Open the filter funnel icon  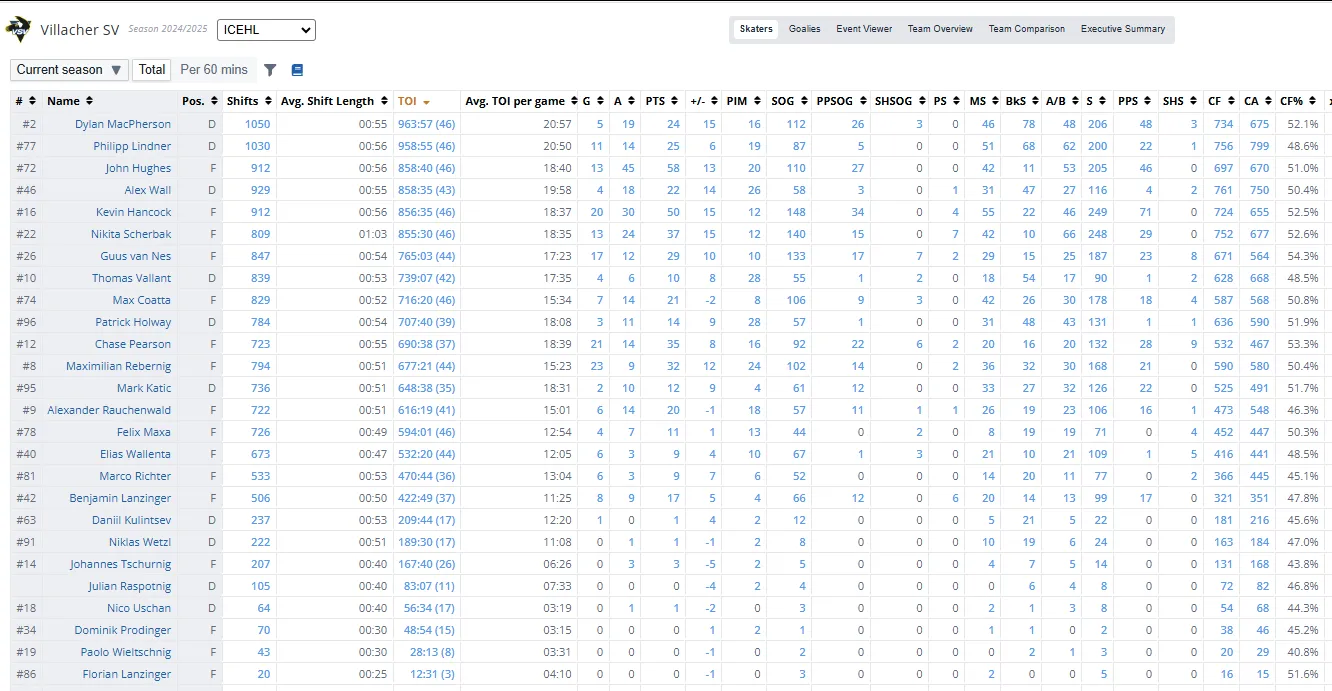pyautogui.click(x=270, y=70)
